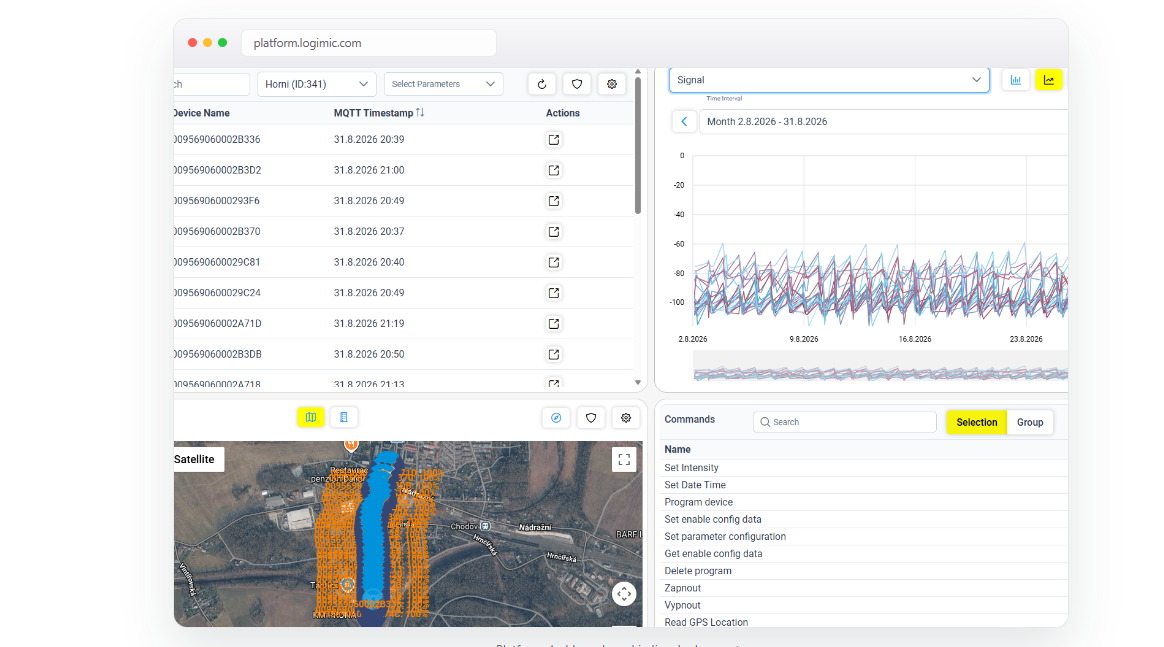Screen dimensions: 1164x647
Task: Toggle the yellow line chart view
Action: 1049,80
